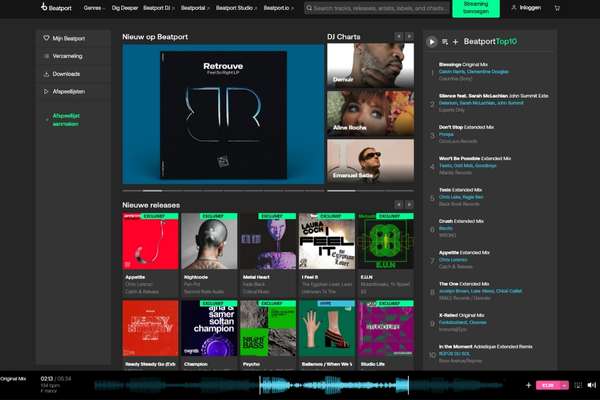This screenshot has width=600, height=400.
Task: Click DJ Charts previous arrow
Action: click(x=399, y=36)
